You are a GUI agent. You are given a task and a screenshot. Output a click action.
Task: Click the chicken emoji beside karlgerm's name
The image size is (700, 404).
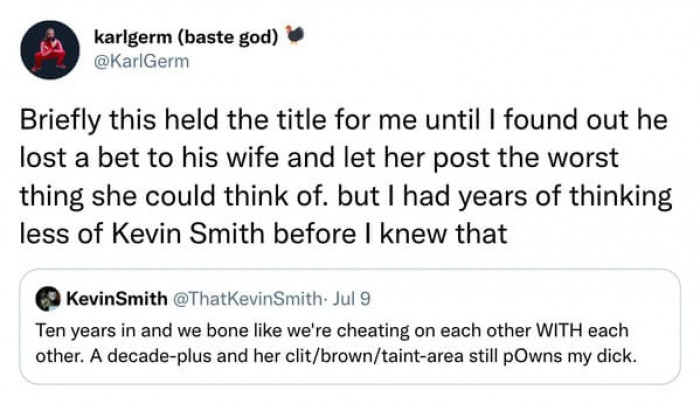[295, 37]
